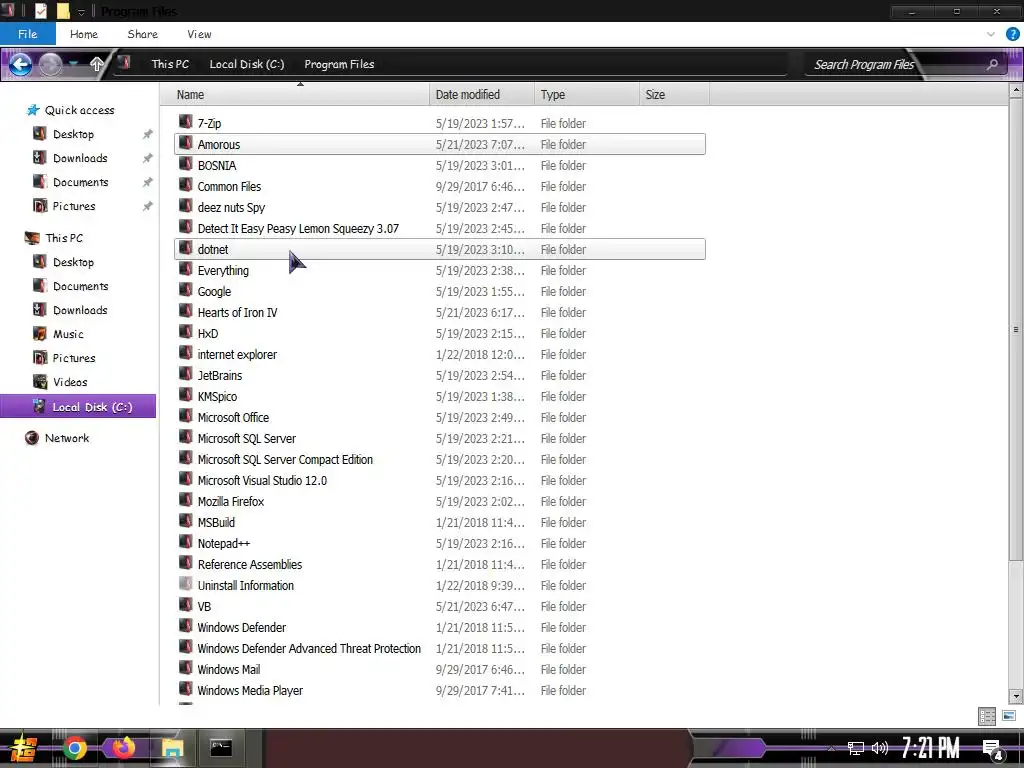This screenshot has height=768, width=1024.
Task: Click the vertical scrollbar up arrow
Action: pos(1016,91)
